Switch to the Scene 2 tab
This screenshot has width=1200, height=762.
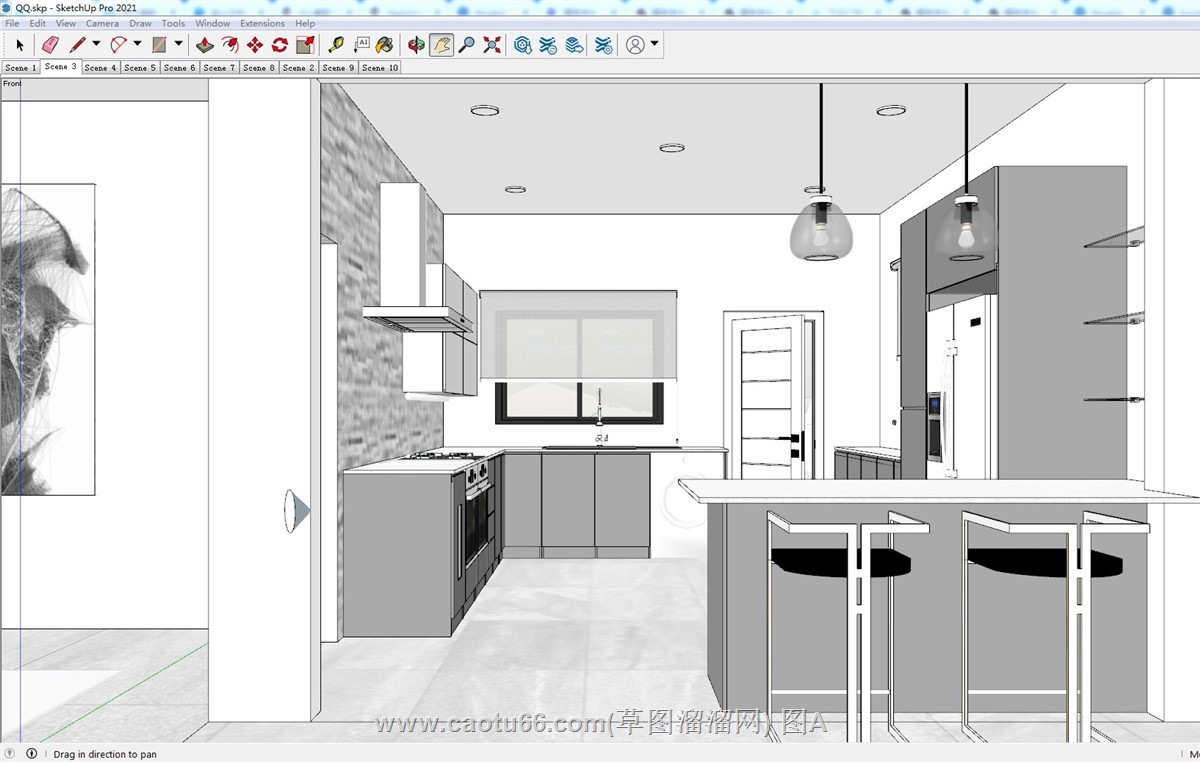click(x=299, y=68)
